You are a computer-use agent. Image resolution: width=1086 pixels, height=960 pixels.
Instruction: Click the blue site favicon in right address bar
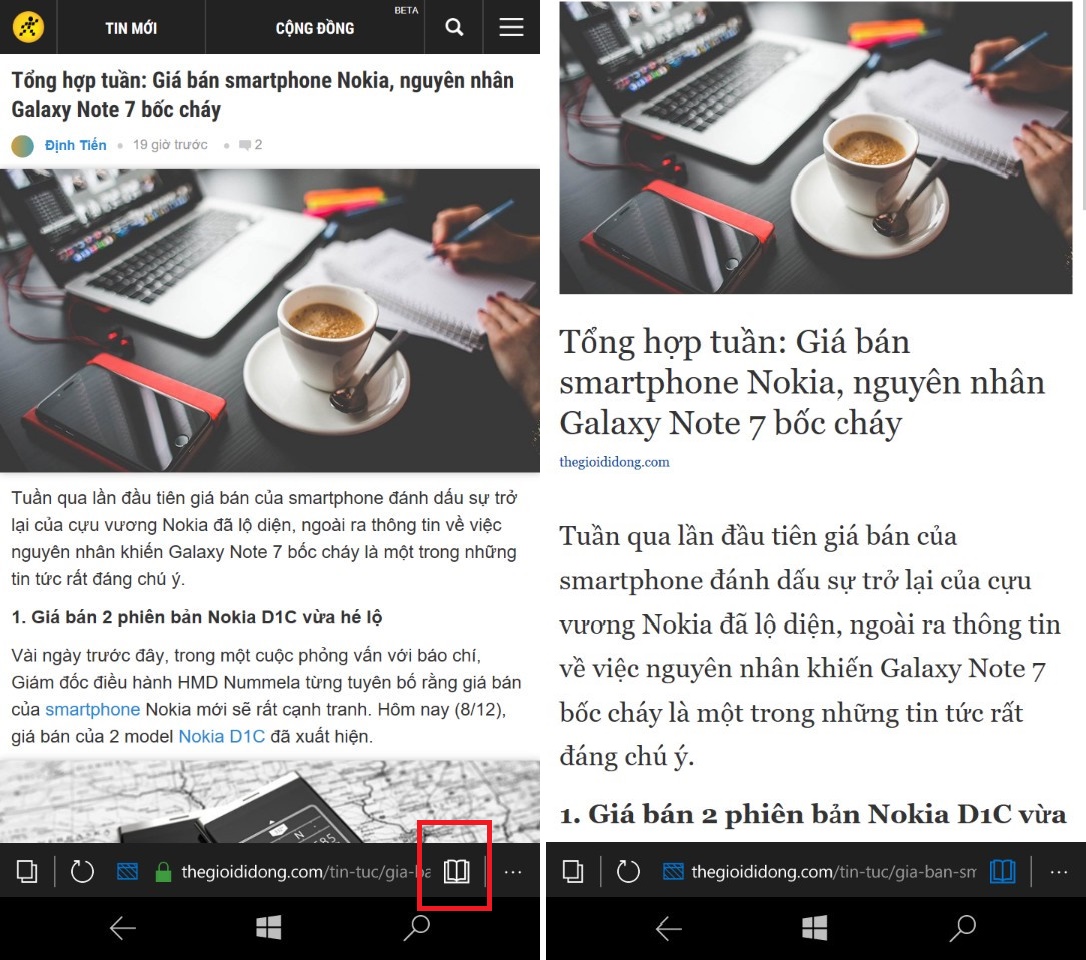point(673,871)
